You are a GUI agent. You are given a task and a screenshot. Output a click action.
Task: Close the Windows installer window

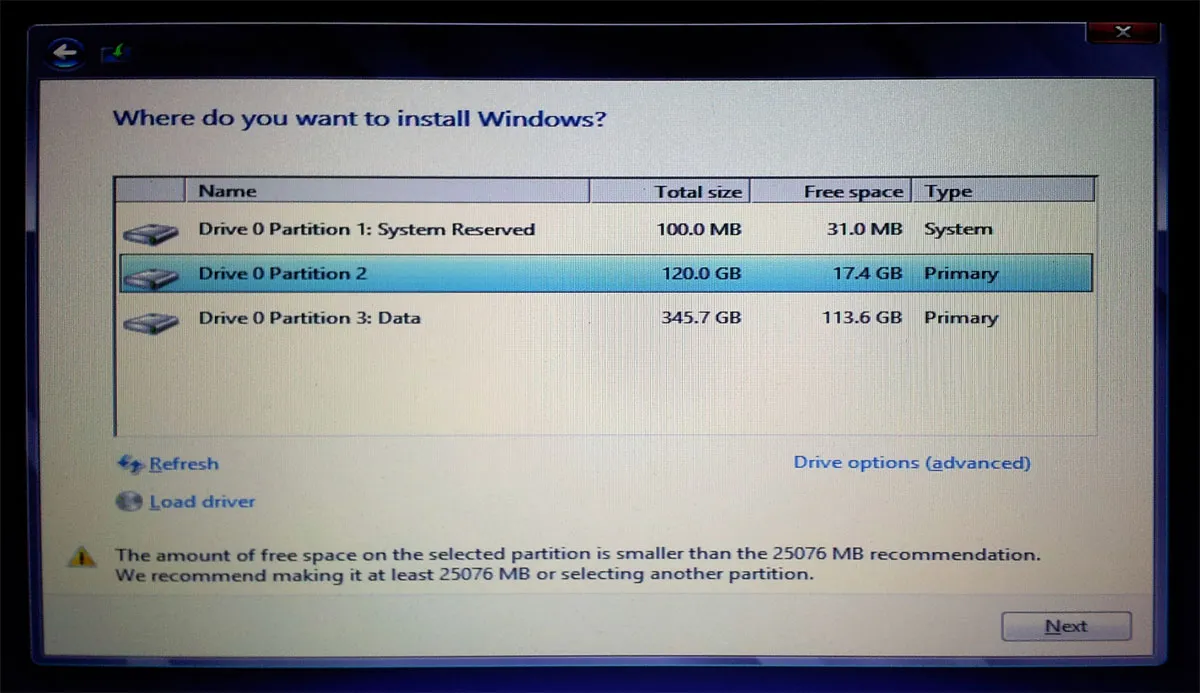point(1122,32)
